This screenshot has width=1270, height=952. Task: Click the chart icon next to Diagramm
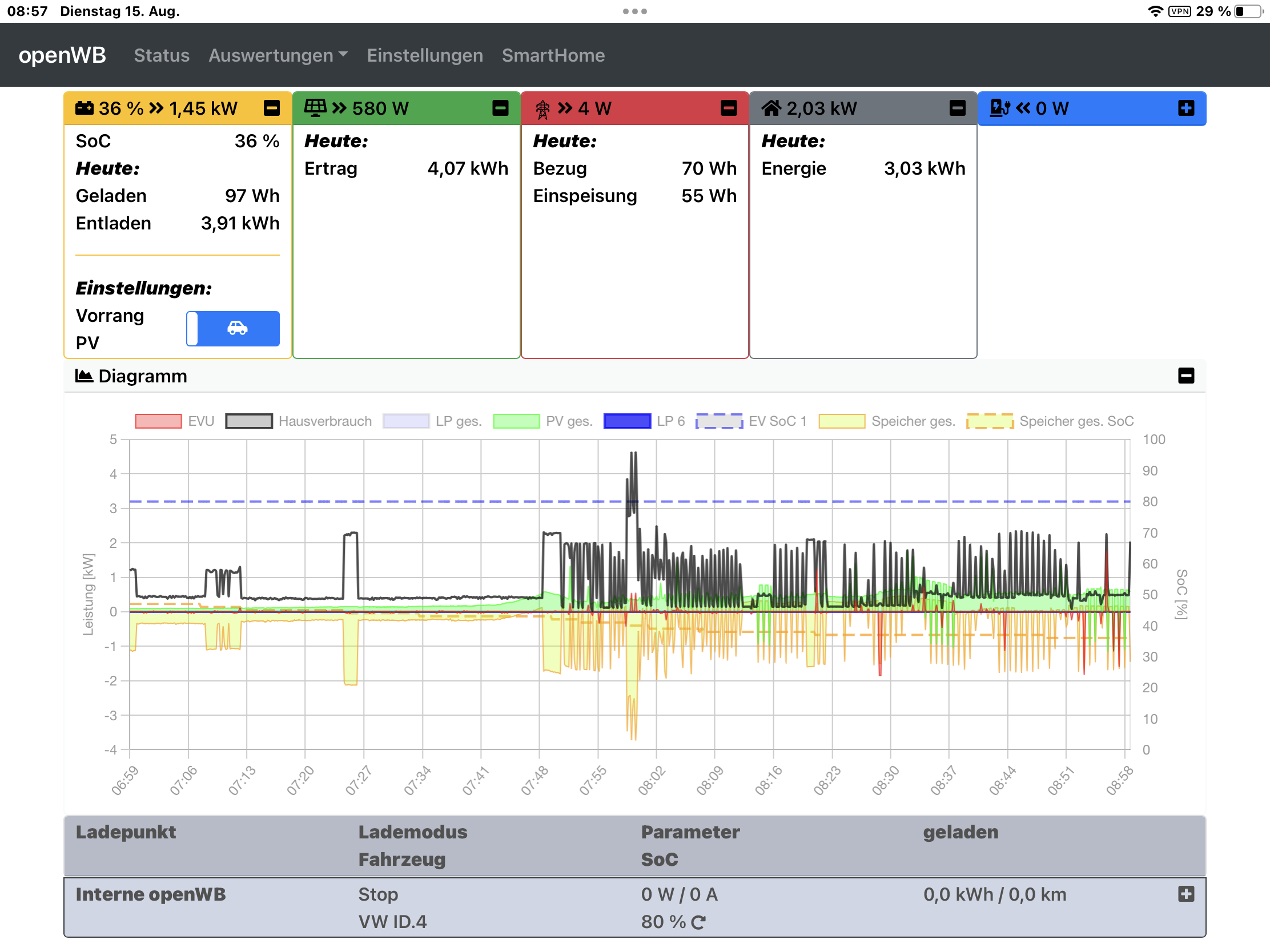point(85,376)
